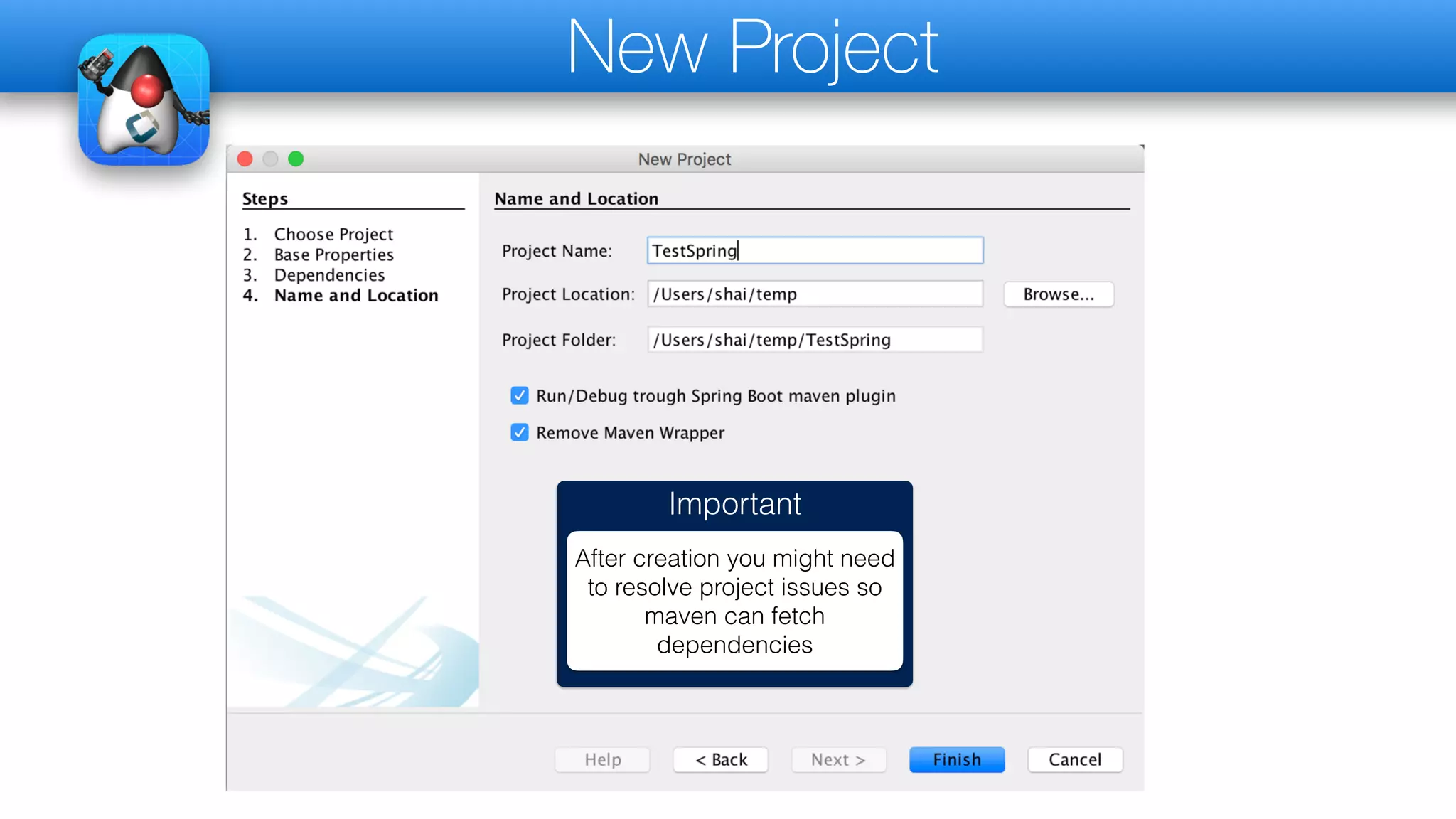
Task: Click the Project Location field
Action: pyautogui.click(x=815, y=294)
